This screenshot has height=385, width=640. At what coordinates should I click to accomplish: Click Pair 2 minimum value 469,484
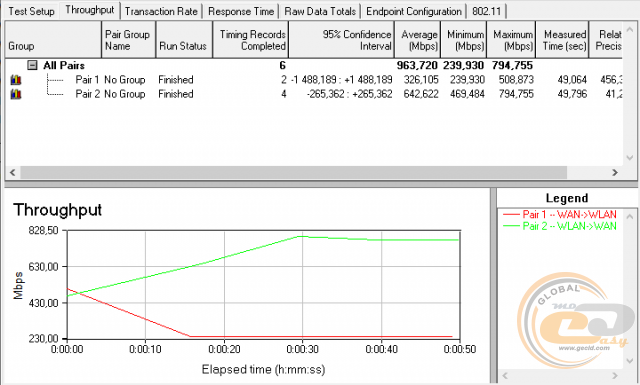point(467,94)
